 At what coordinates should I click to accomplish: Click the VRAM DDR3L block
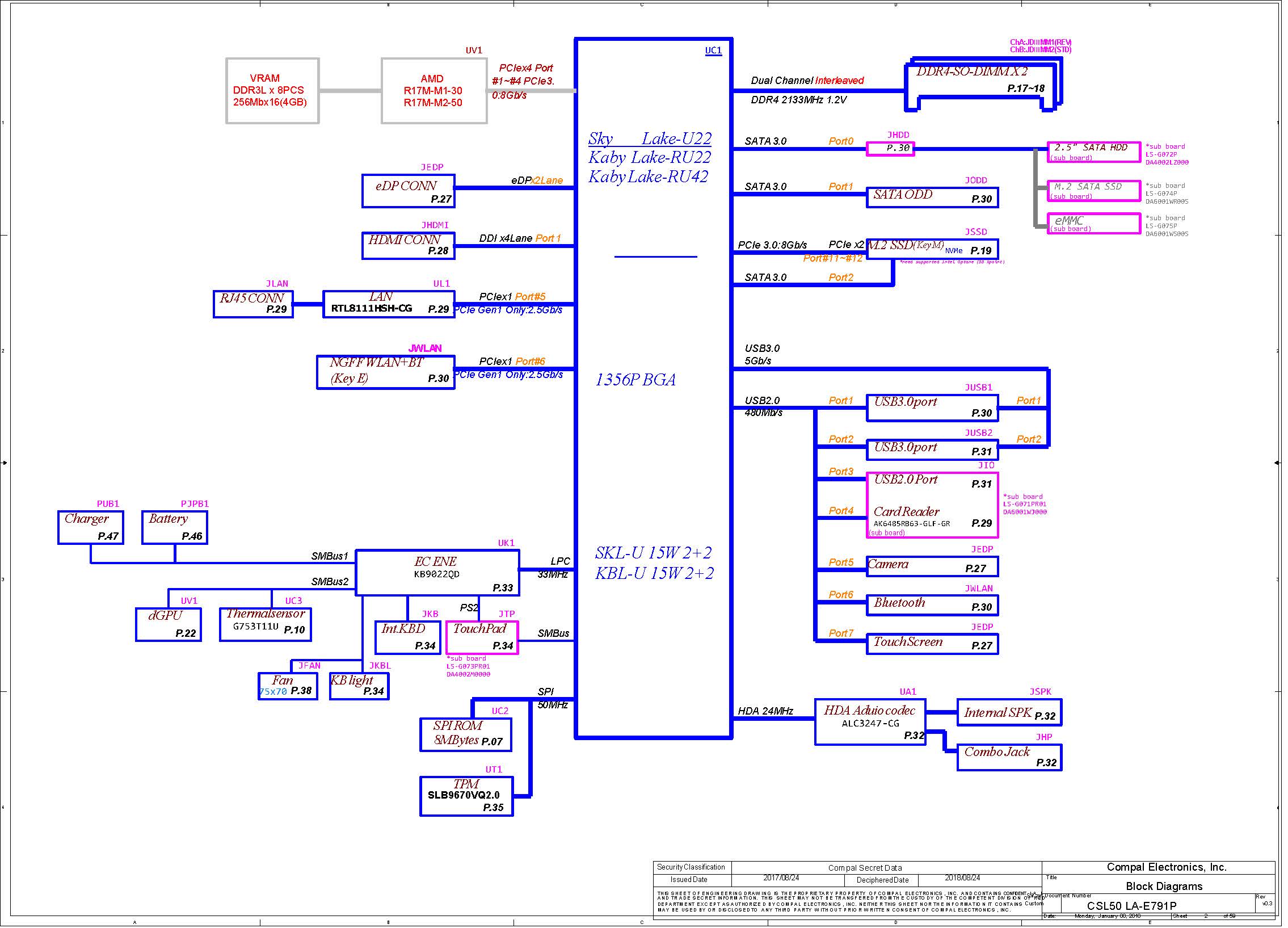(x=273, y=91)
